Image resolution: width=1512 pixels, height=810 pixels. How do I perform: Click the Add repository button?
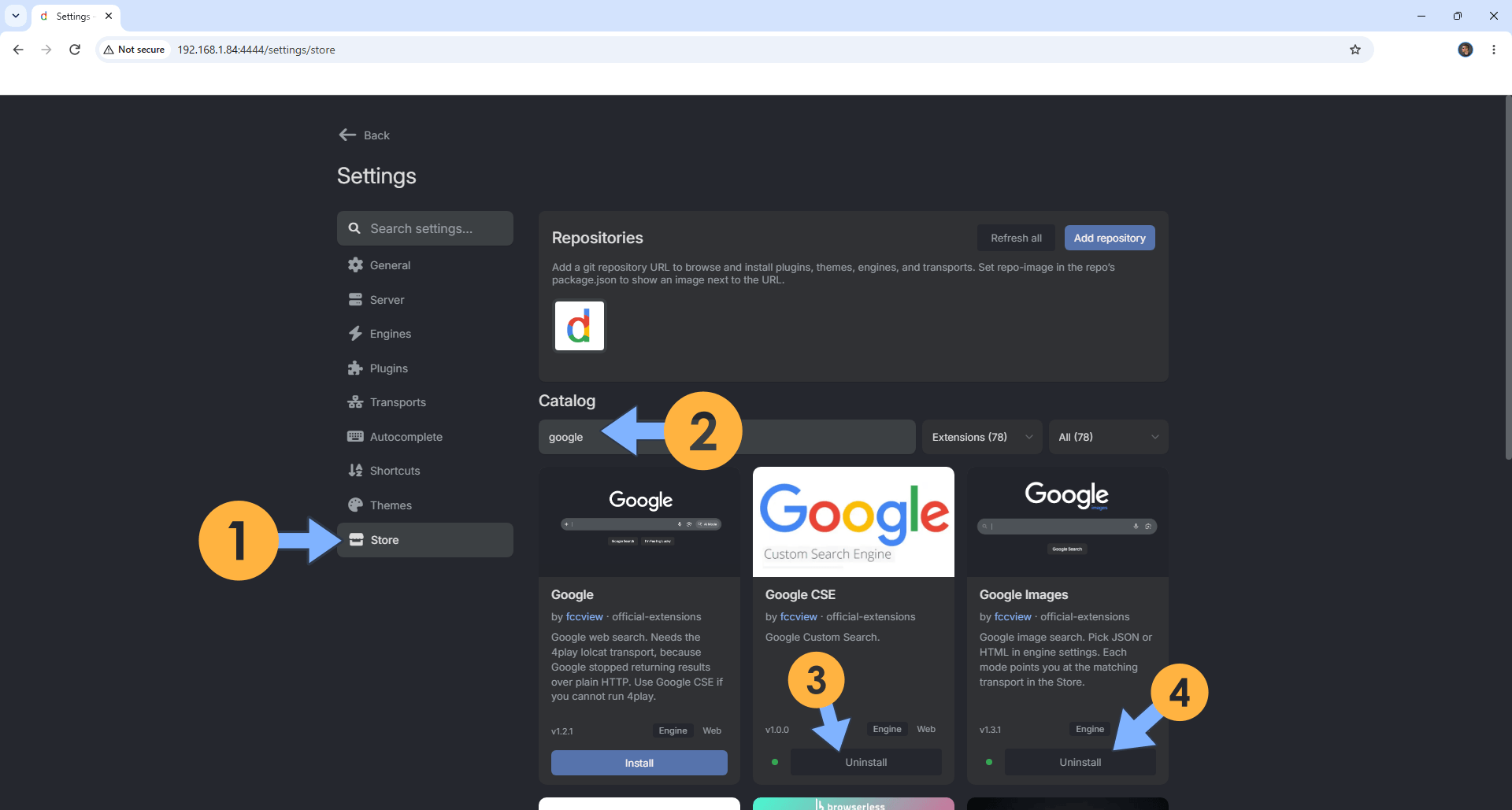tap(1110, 238)
